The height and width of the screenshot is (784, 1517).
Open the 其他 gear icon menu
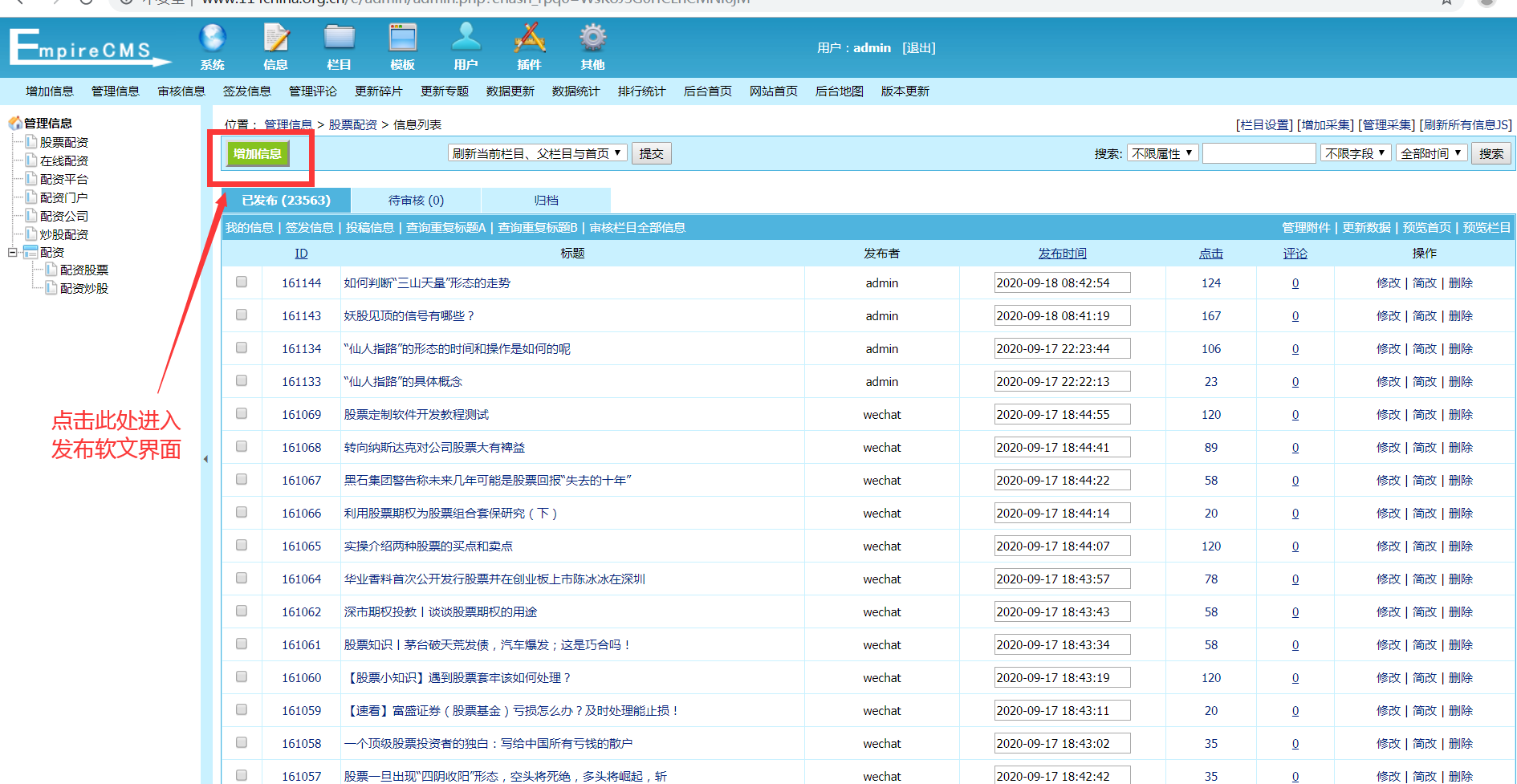[593, 47]
